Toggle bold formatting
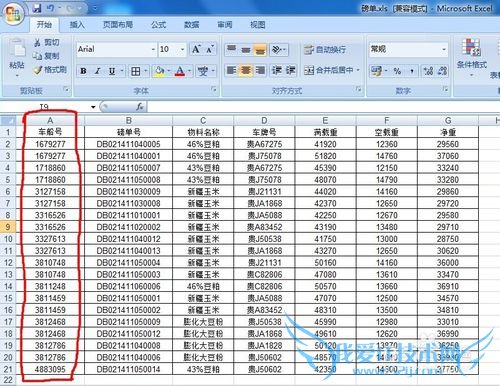The height and width of the screenshot is (386, 500). pyautogui.click(x=83, y=71)
